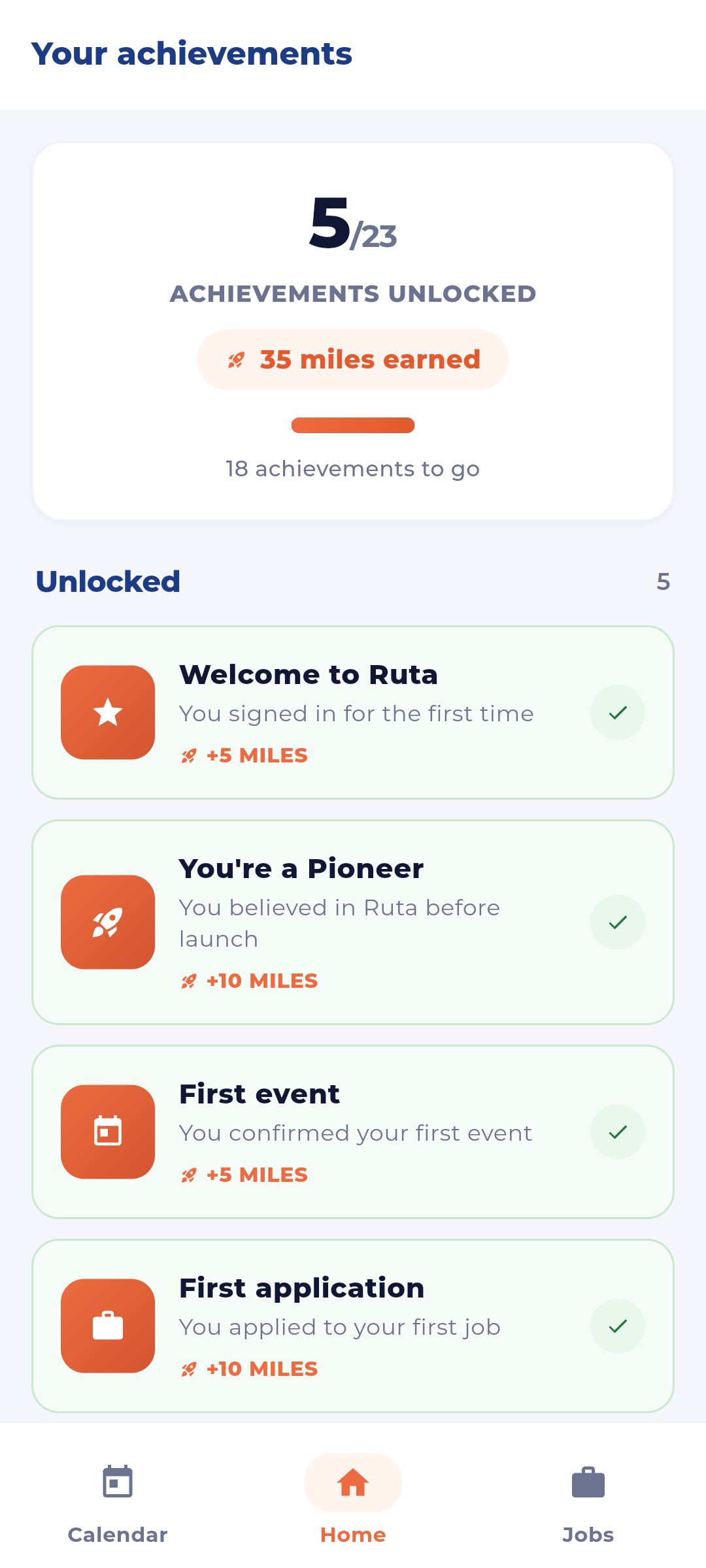Click the Calendar icon in bottom navigation

[118, 1482]
